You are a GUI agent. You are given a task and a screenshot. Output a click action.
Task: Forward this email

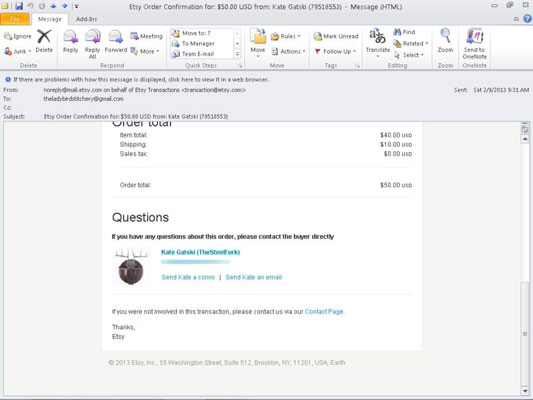click(x=116, y=41)
